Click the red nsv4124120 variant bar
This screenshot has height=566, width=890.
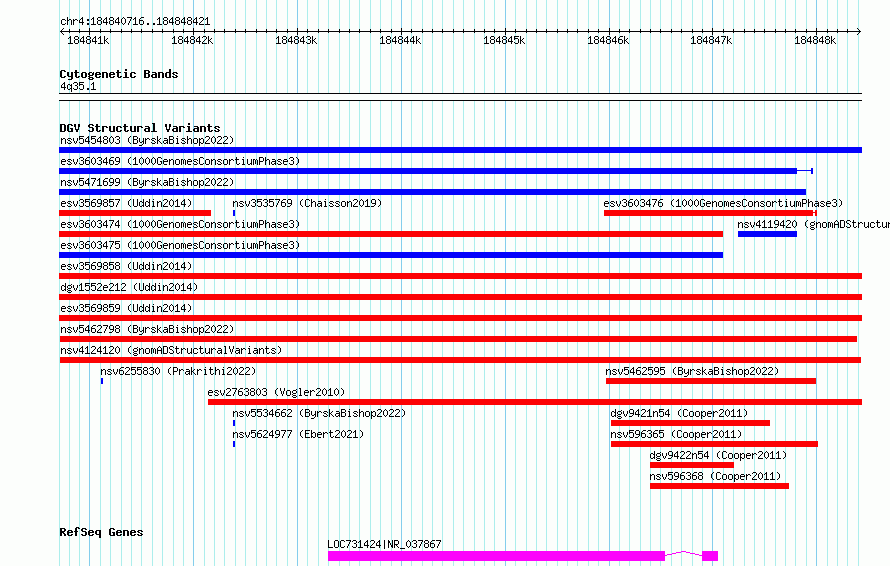pos(460,360)
